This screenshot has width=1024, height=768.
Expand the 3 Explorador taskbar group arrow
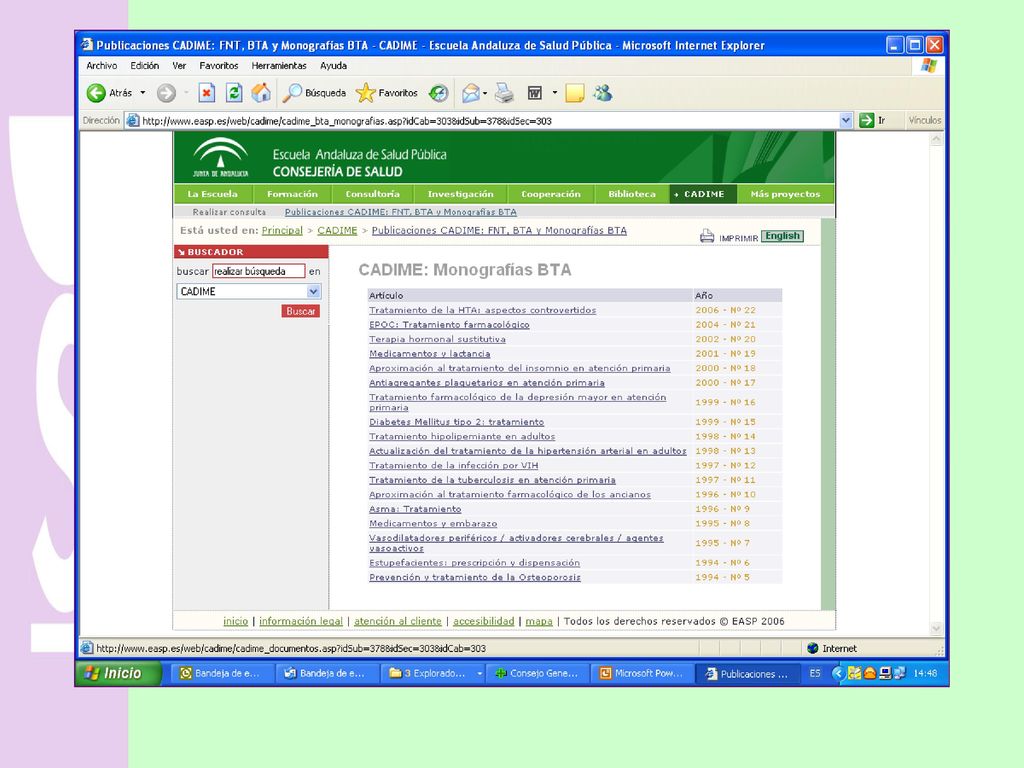point(479,673)
